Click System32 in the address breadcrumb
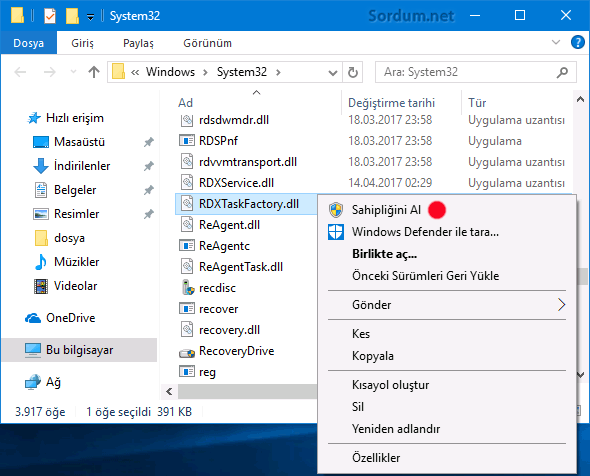The height and width of the screenshot is (476, 590). 242,71
